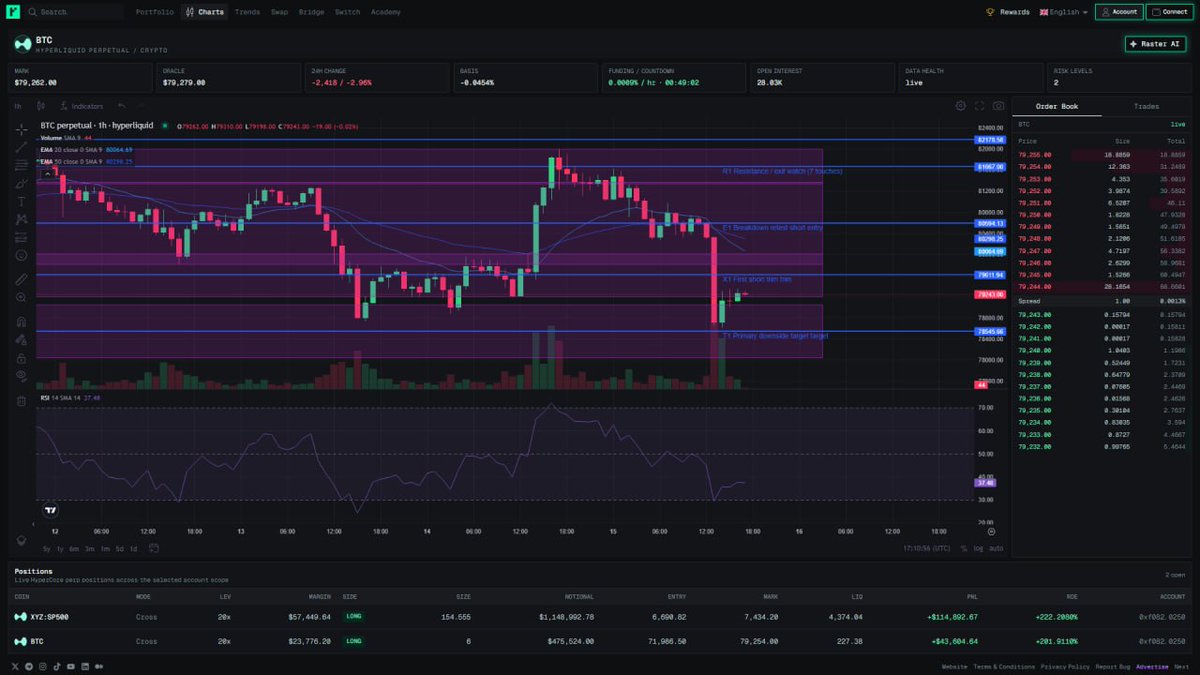
Task: Open go-to-date calendar icon
Action: point(154,548)
